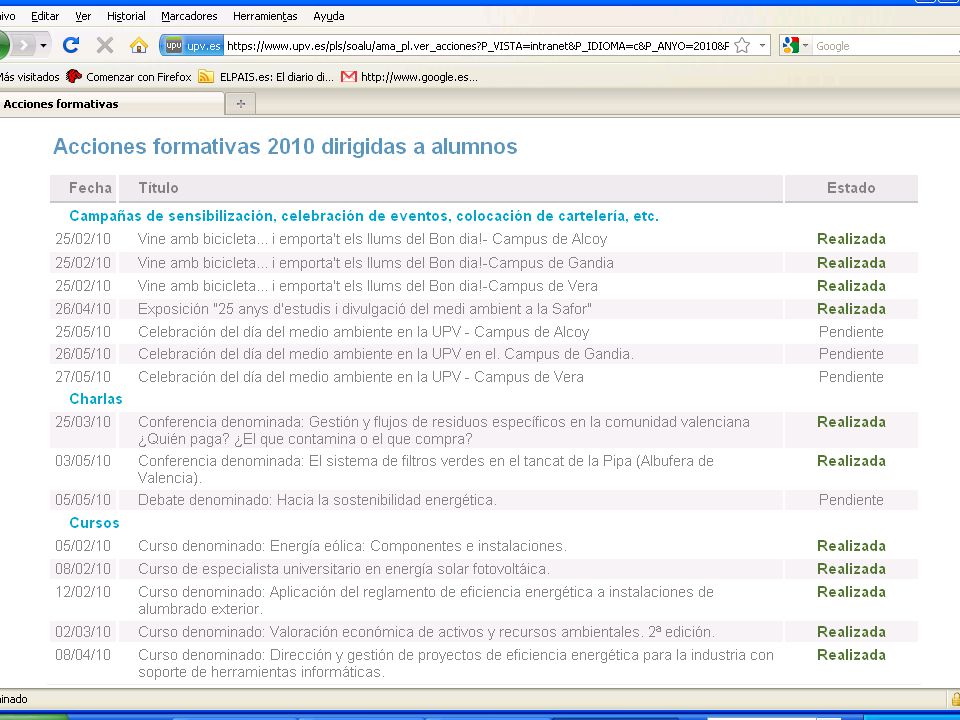Click the 05/05/10 date cell
Viewport: 960px width, 720px height.
pos(83,500)
